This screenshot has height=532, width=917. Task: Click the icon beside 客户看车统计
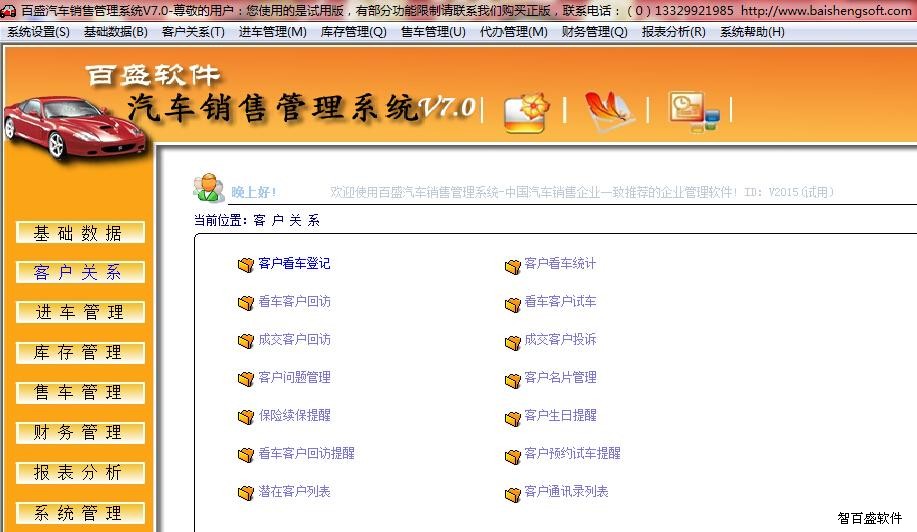512,265
